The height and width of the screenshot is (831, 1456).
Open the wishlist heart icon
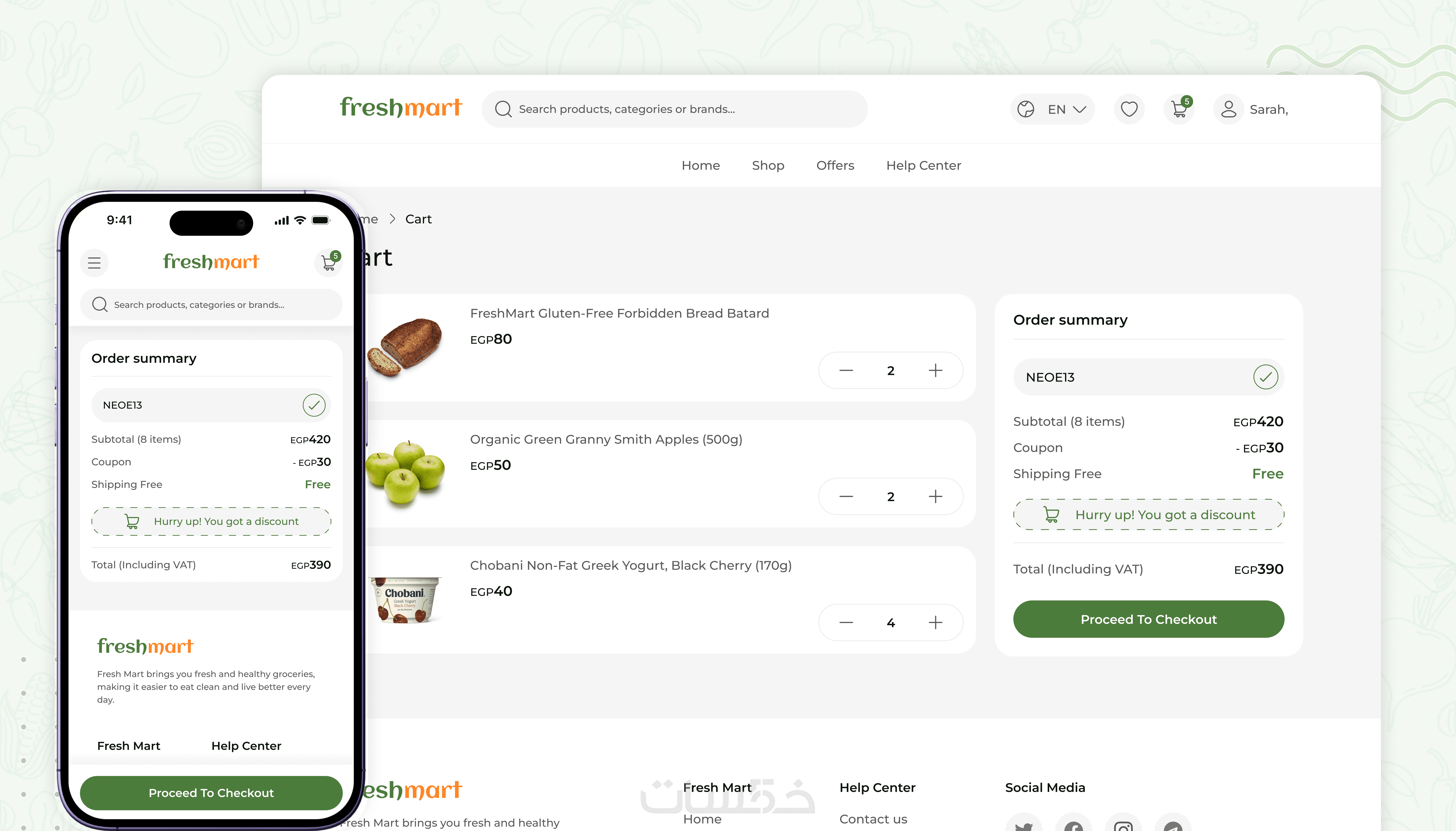pos(1129,109)
